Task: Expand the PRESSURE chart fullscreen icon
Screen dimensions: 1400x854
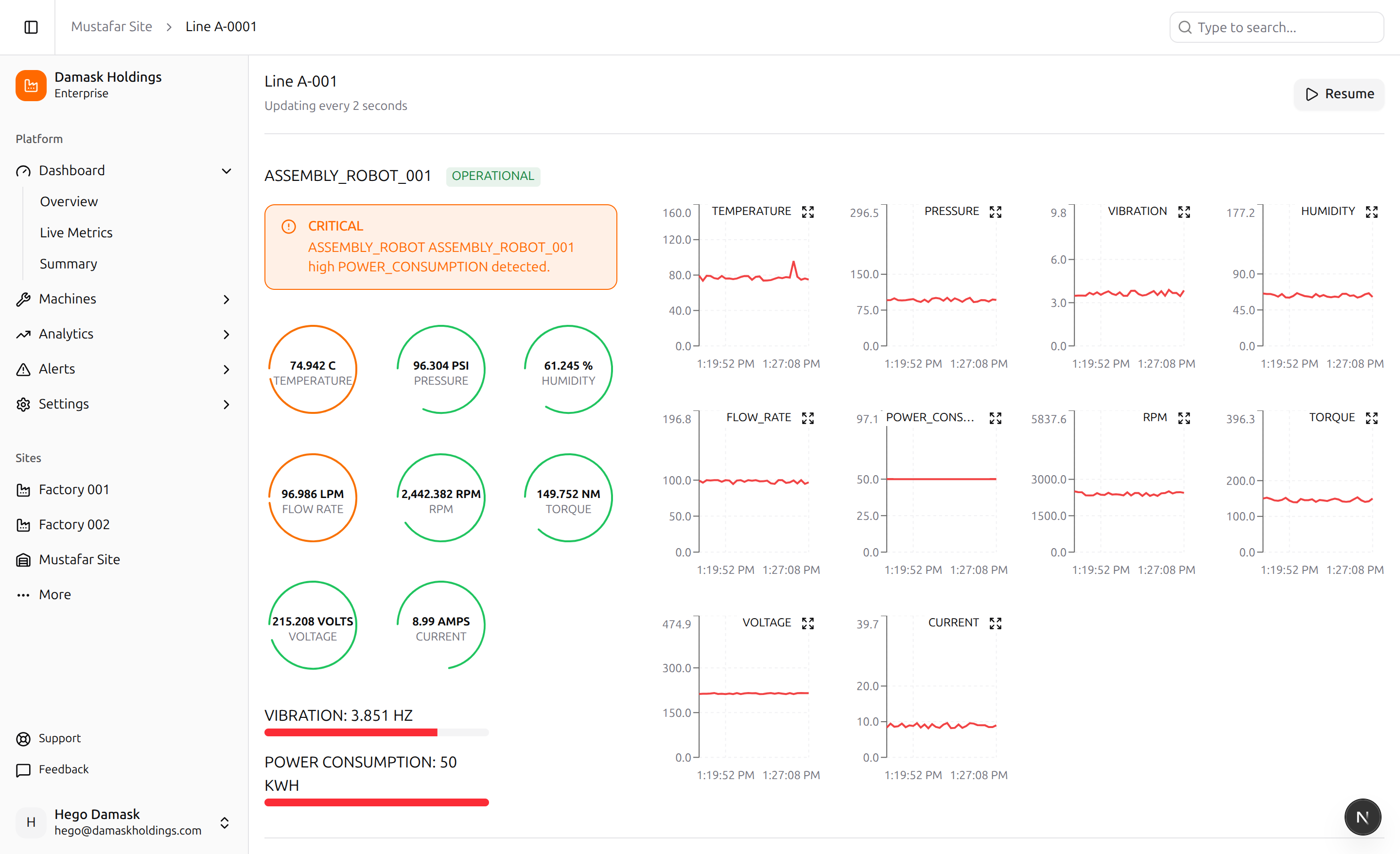Action: [x=995, y=212]
